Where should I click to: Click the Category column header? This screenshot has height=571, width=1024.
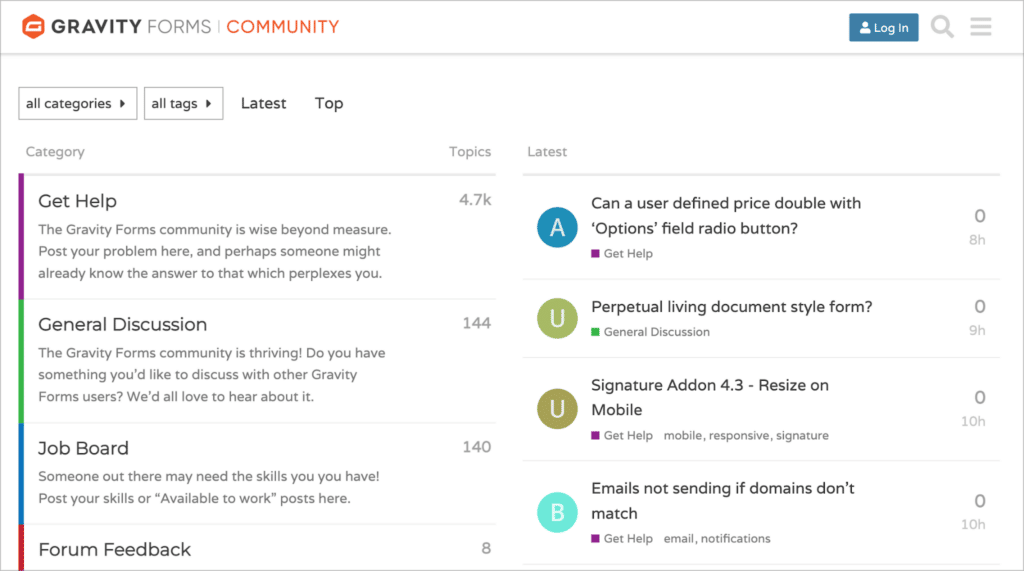pyautogui.click(x=55, y=152)
